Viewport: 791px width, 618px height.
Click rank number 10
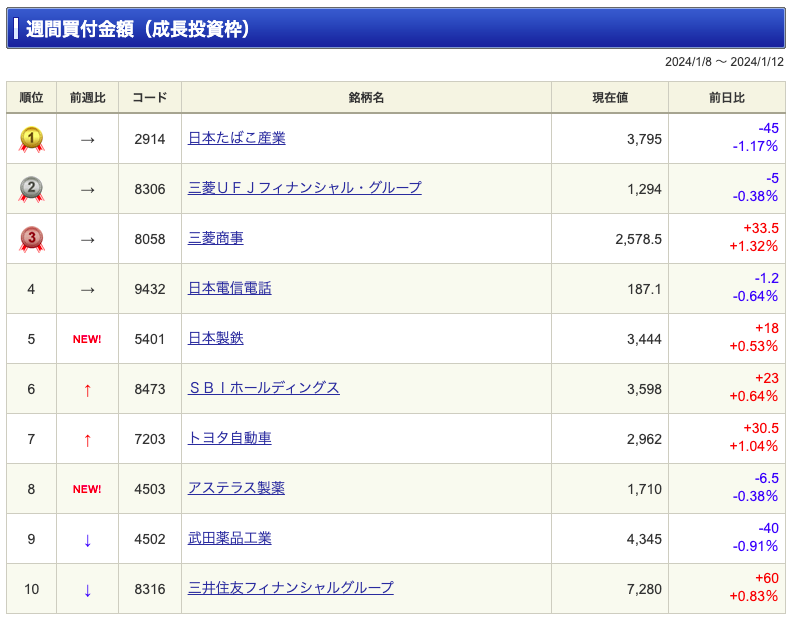[31, 589]
